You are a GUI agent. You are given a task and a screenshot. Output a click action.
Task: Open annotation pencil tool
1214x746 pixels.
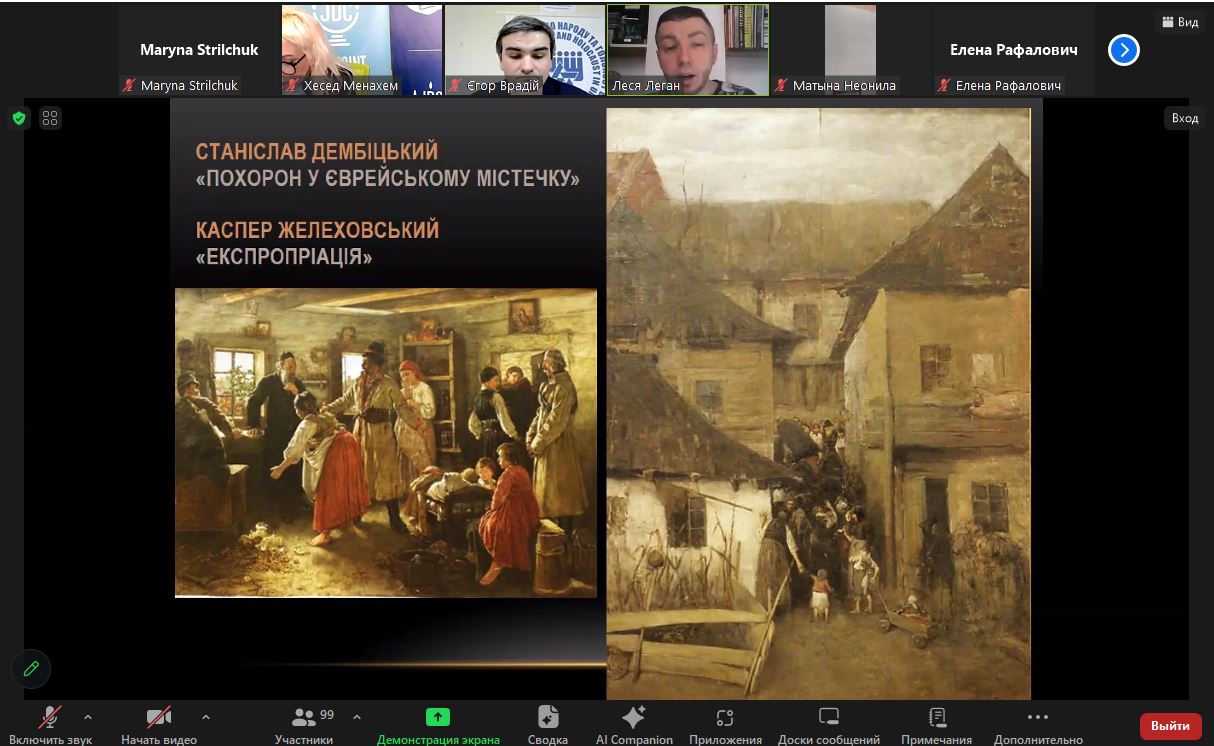[31, 668]
